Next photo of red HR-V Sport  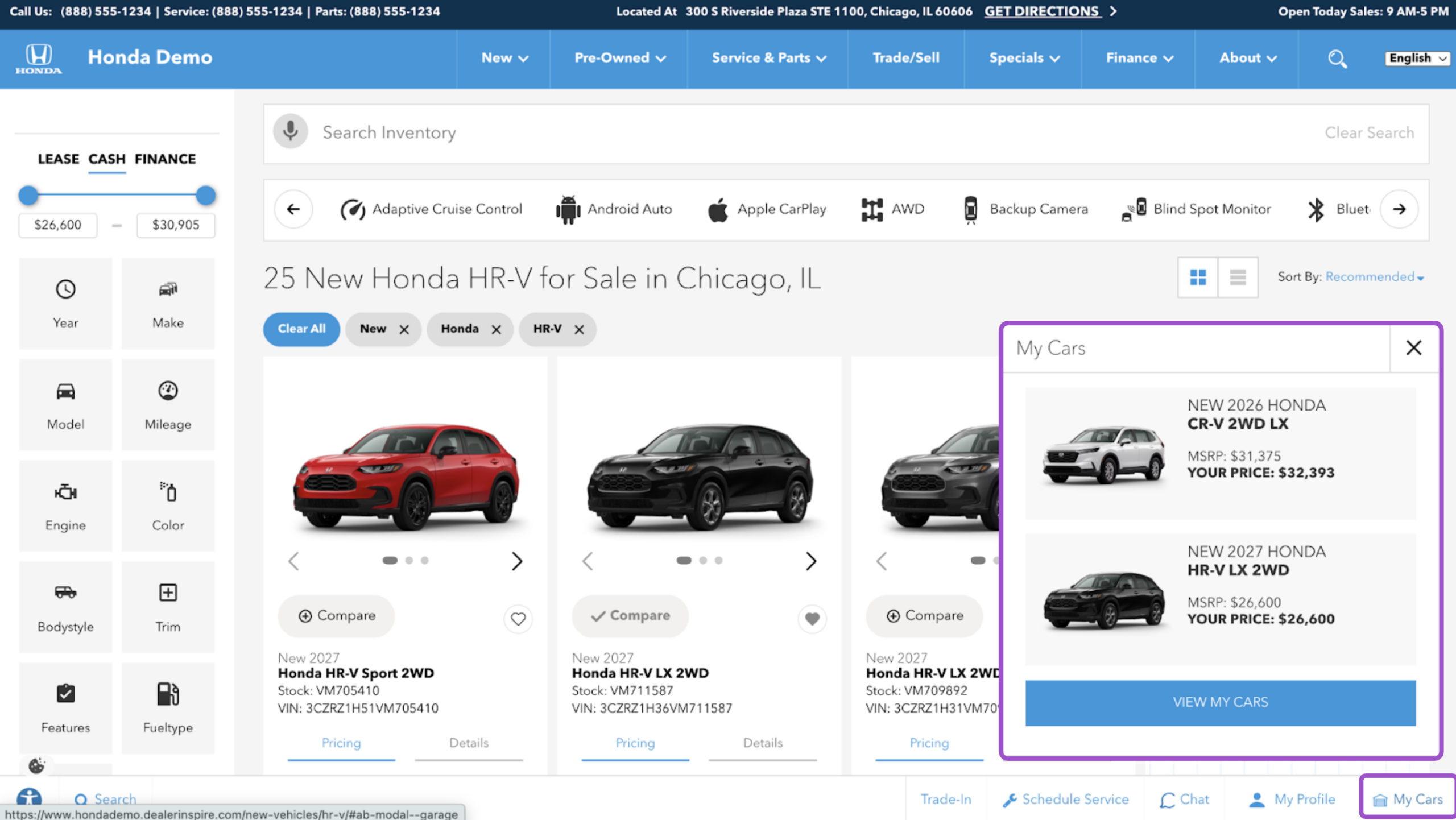point(516,561)
